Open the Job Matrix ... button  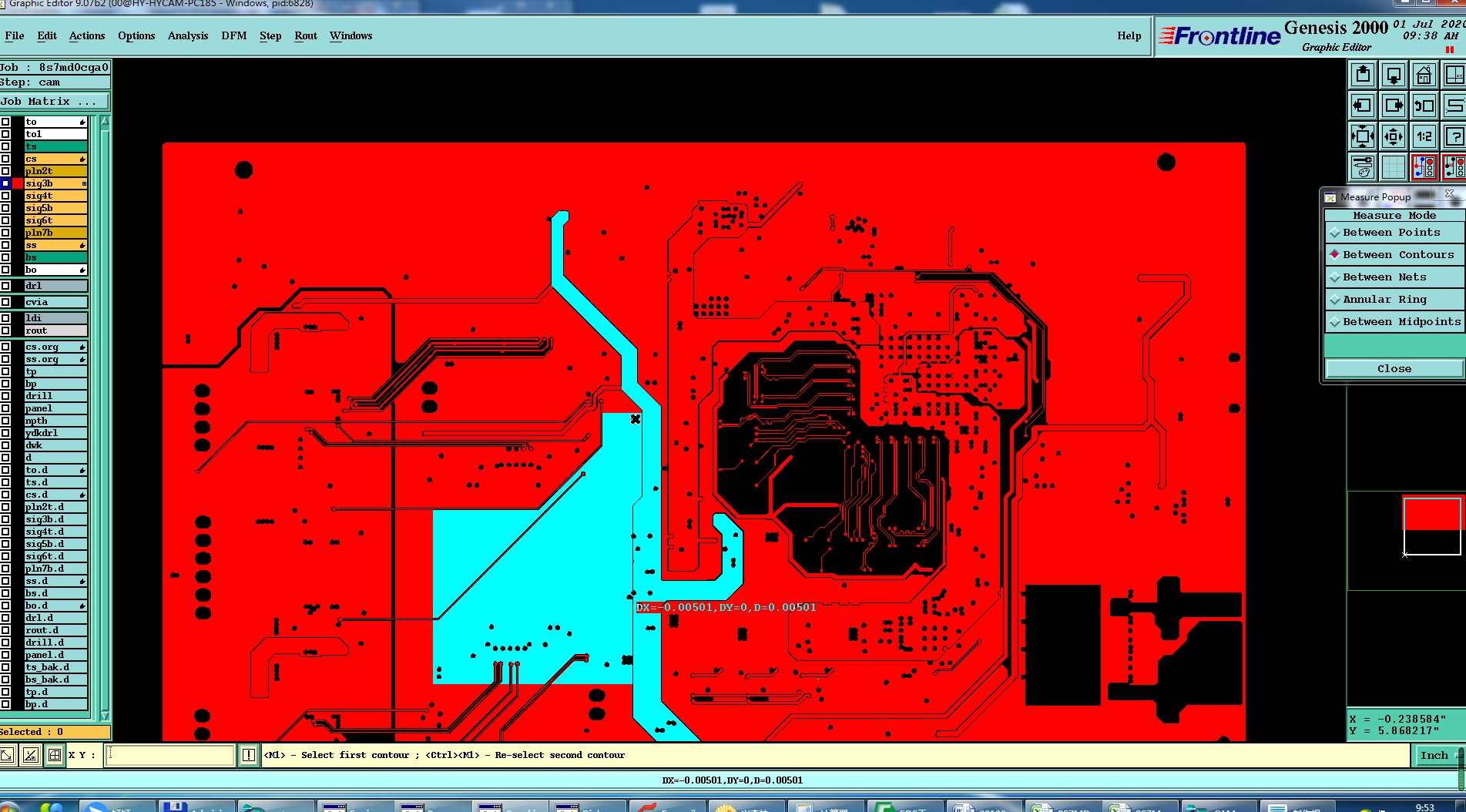click(55, 102)
